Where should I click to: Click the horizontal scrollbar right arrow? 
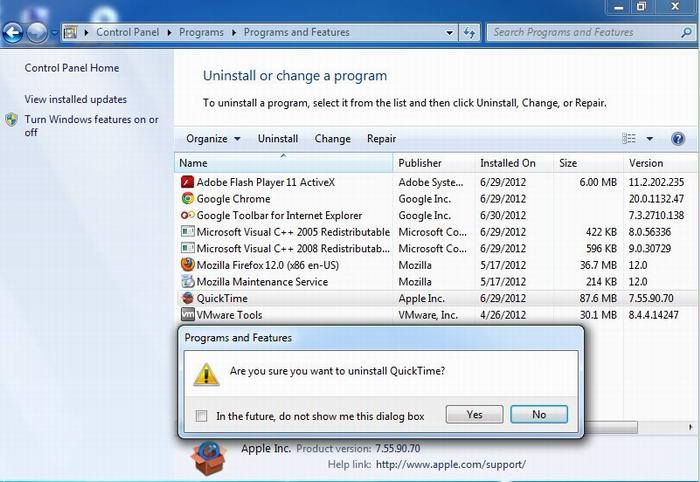point(691,427)
